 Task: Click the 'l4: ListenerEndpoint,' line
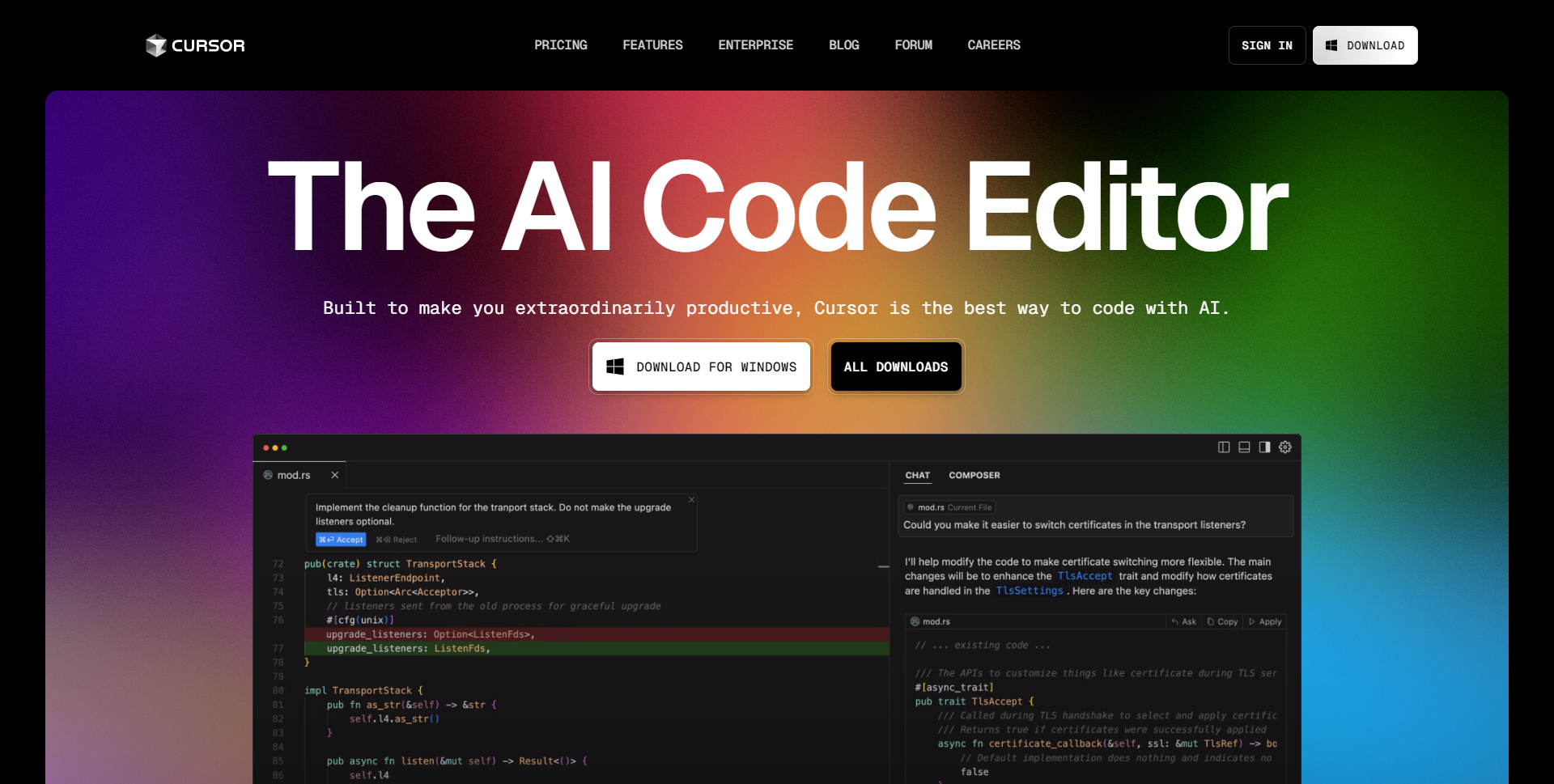point(386,578)
